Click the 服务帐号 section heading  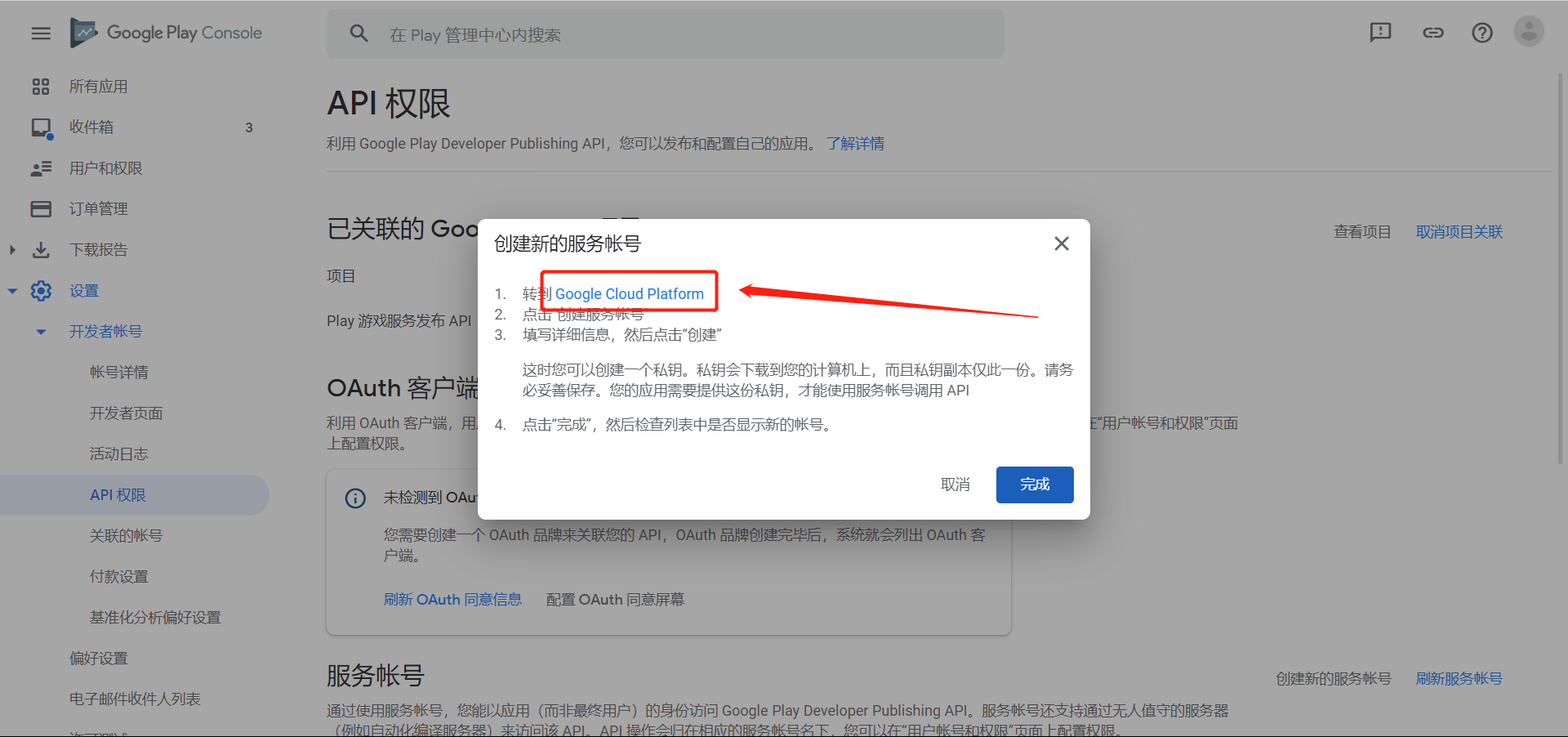[376, 676]
